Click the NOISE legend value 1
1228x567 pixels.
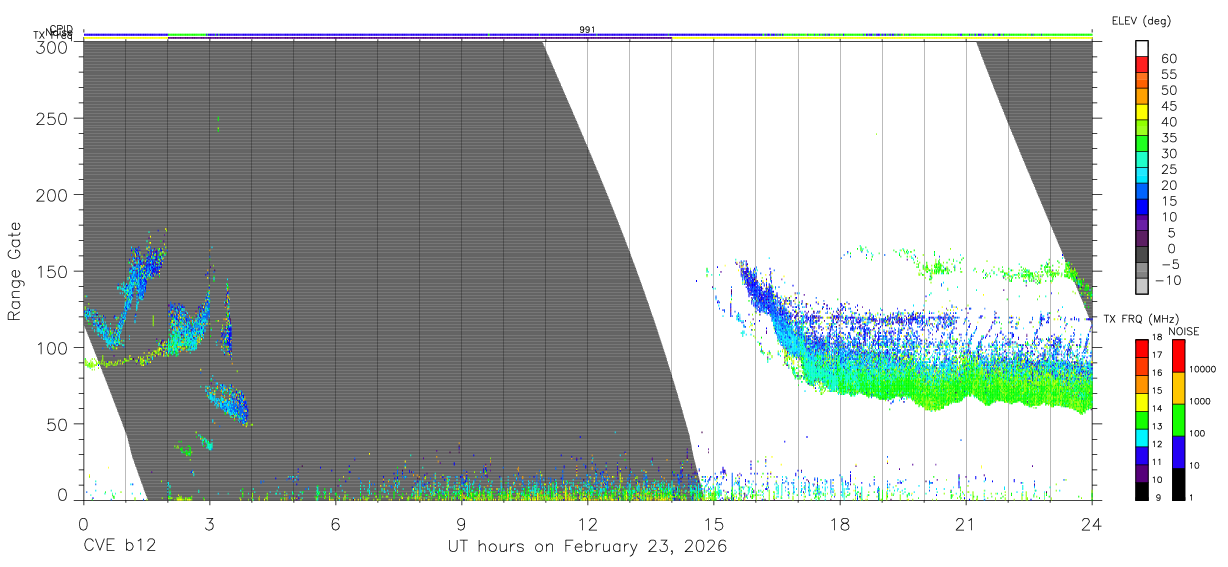(1192, 497)
